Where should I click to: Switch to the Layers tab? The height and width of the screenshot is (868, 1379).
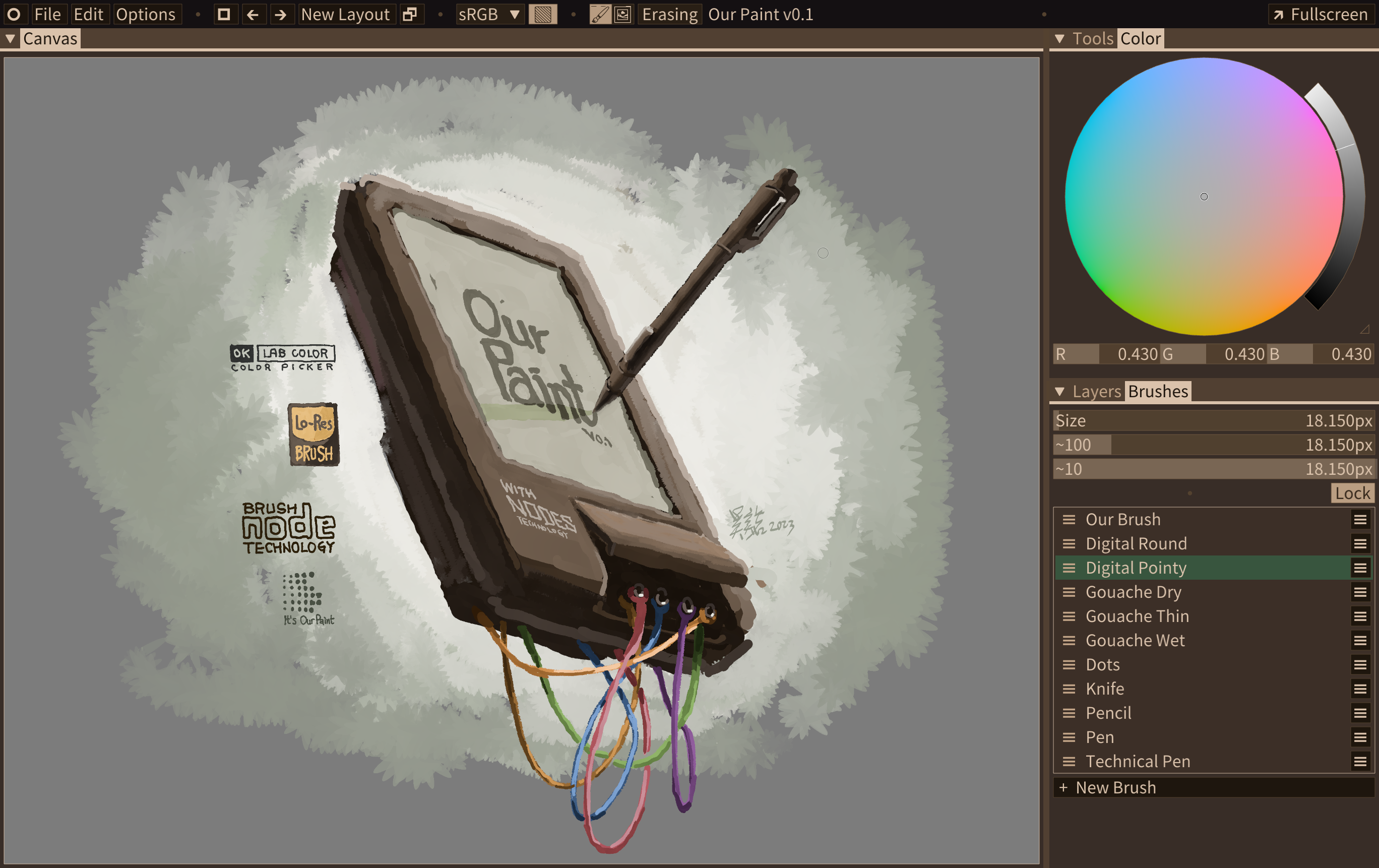tap(1096, 391)
